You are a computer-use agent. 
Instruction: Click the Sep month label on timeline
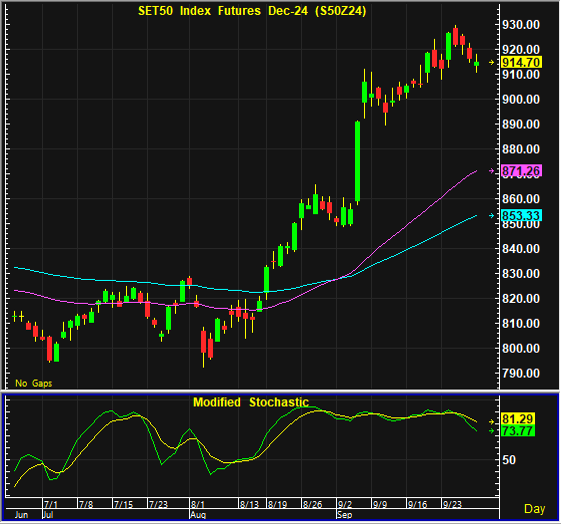(x=345, y=515)
